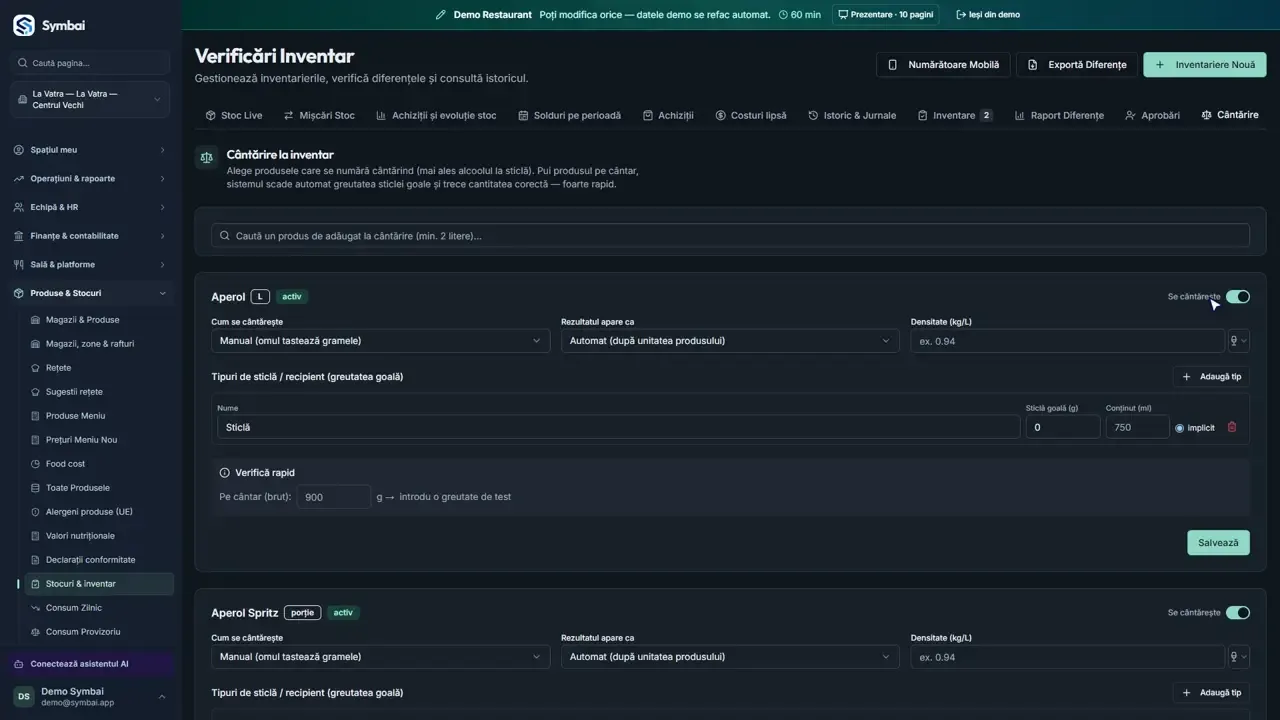Open Aperol Rezultatul apare ca dropdown
Viewport: 1280px width, 720px height.
730,341
